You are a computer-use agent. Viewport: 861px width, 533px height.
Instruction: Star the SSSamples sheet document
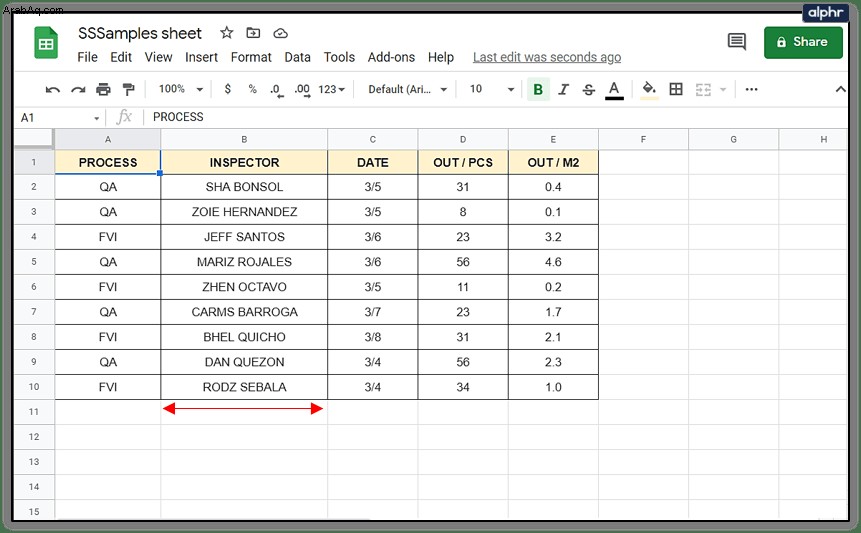click(x=226, y=33)
